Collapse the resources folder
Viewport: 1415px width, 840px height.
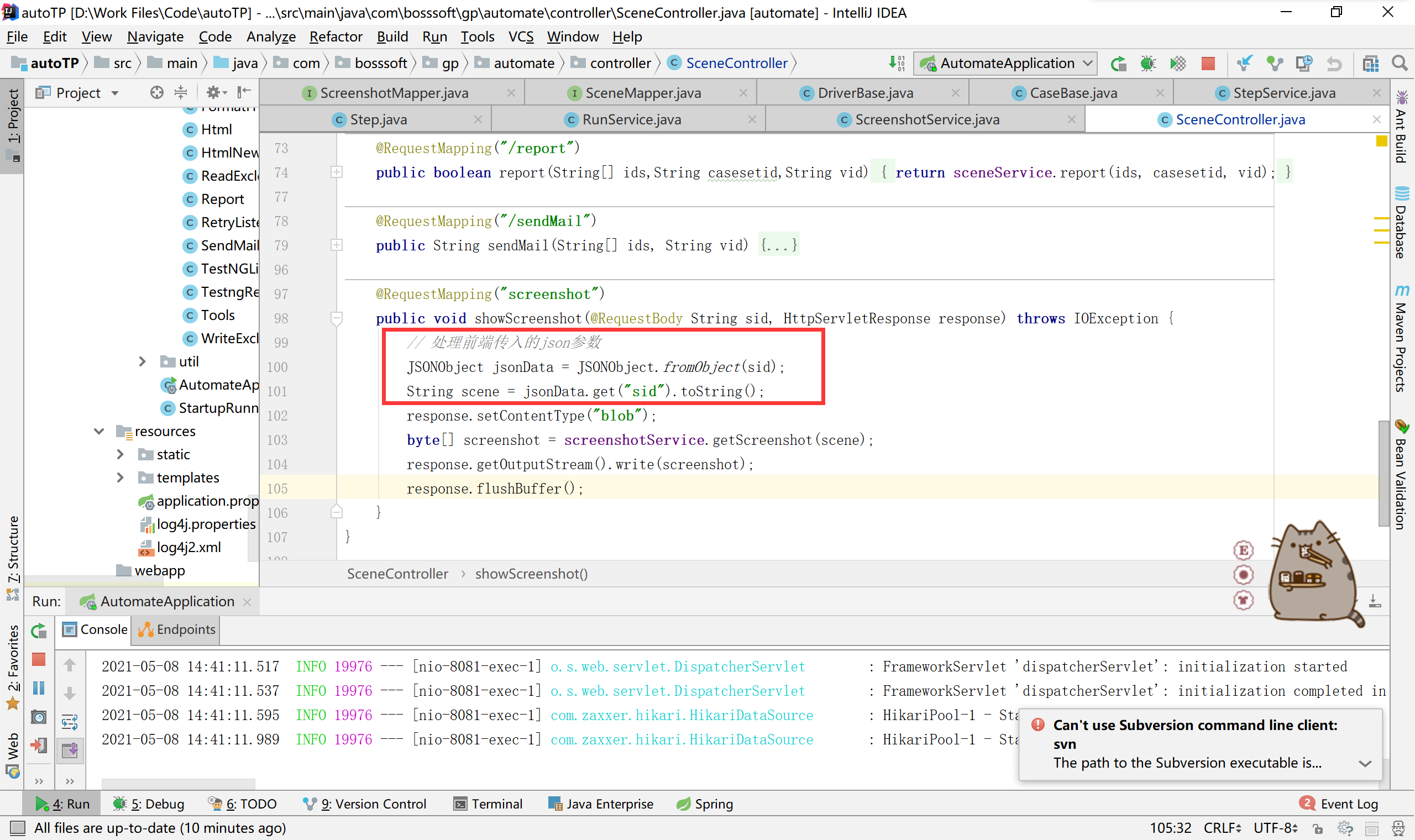point(99,431)
